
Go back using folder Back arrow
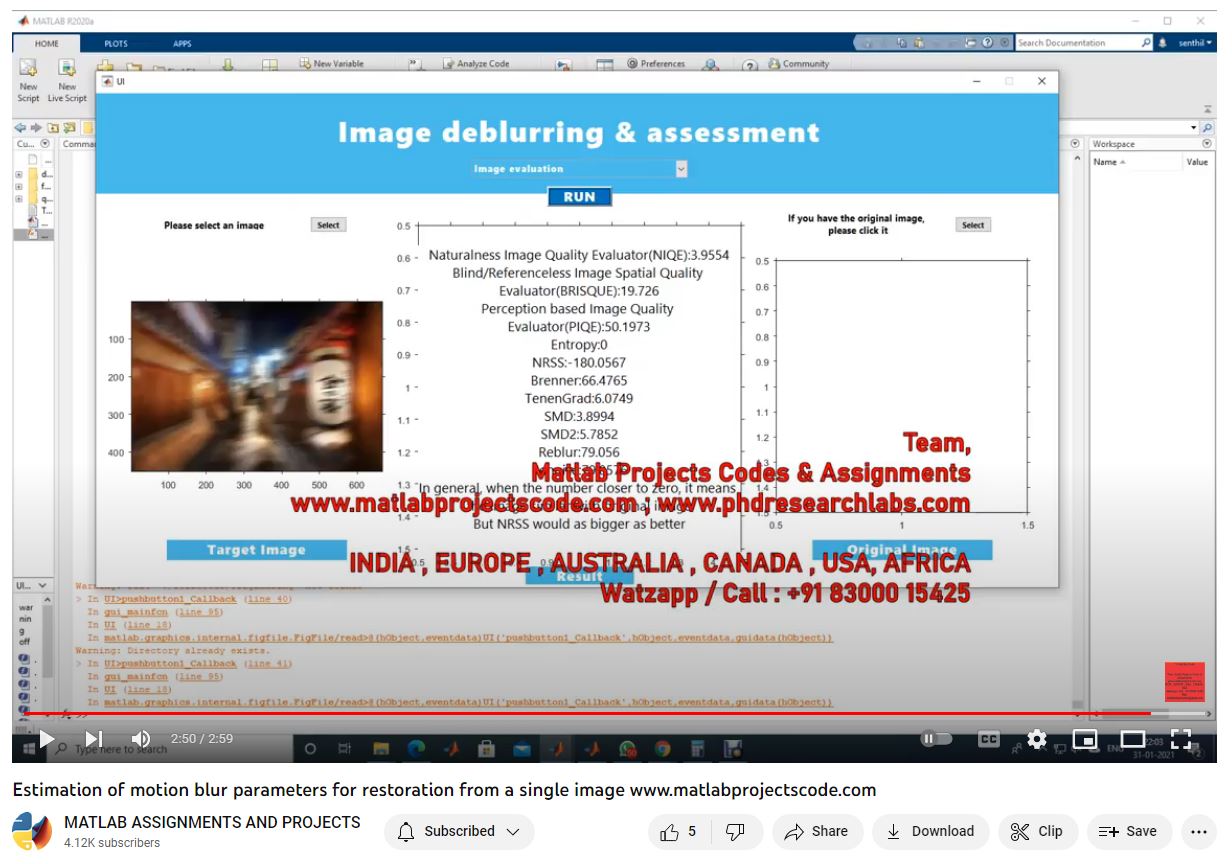[20, 128]
